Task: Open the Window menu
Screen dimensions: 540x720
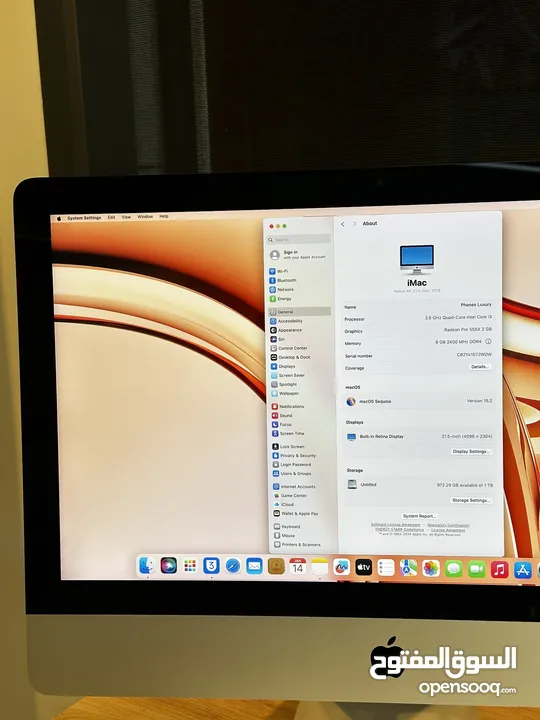Action: (145, 216)
